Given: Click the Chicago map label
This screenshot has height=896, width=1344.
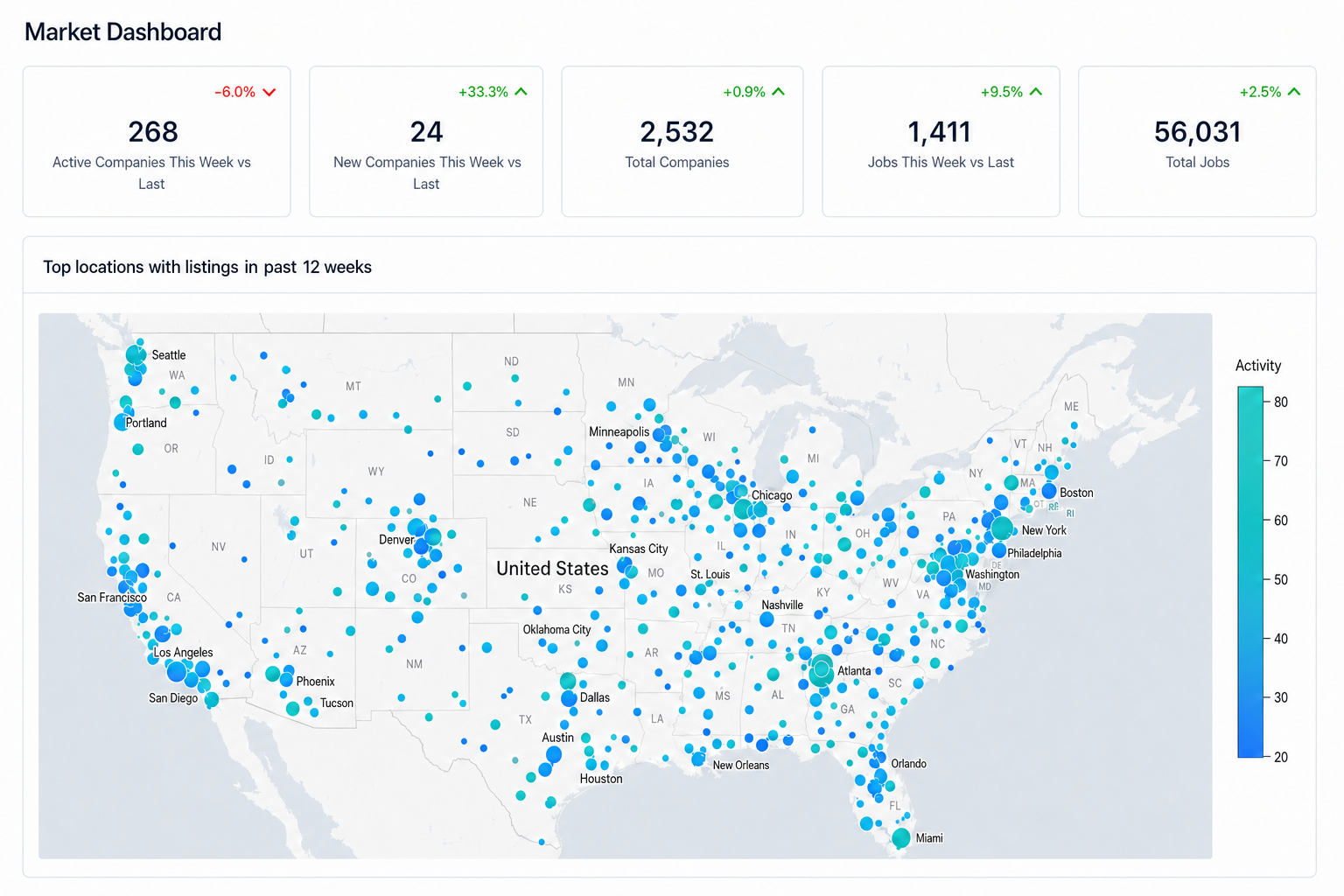Looking at the screenshot, I should click(772, 495).
